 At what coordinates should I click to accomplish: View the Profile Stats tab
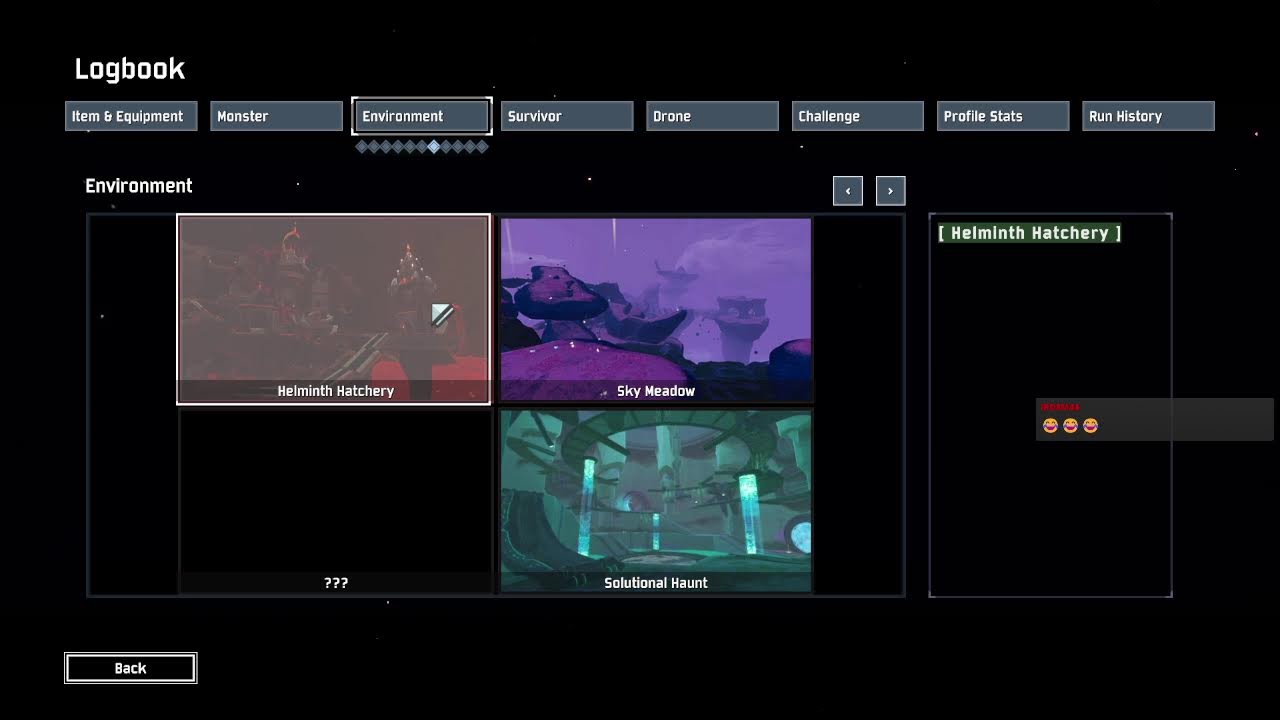coord(1003,116)
